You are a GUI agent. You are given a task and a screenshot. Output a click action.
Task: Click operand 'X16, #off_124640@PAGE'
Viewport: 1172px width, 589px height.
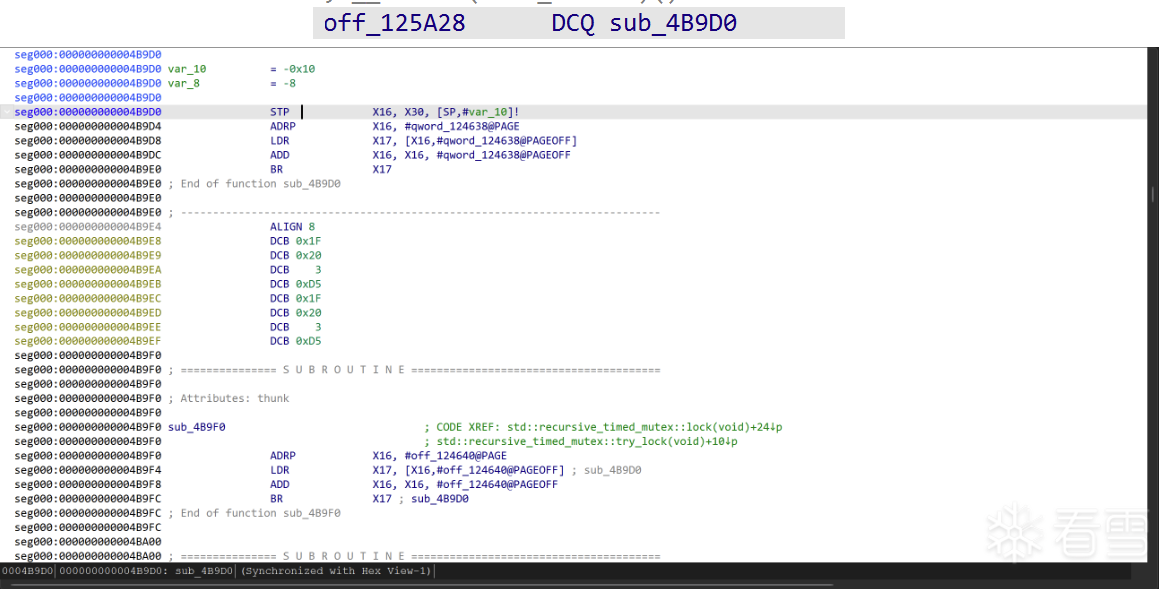tap(440, 455)
